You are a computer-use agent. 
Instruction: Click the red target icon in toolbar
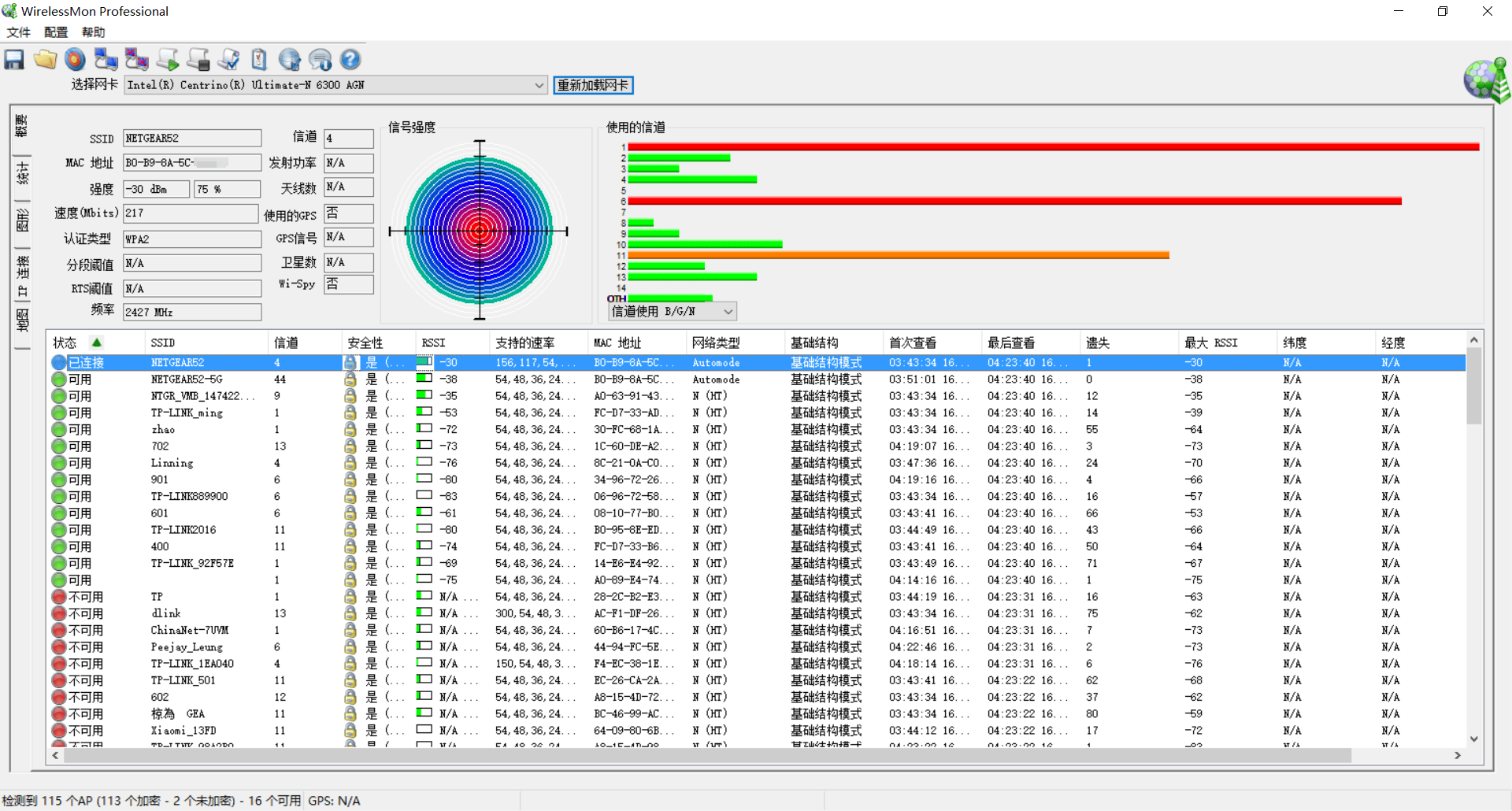75,60
